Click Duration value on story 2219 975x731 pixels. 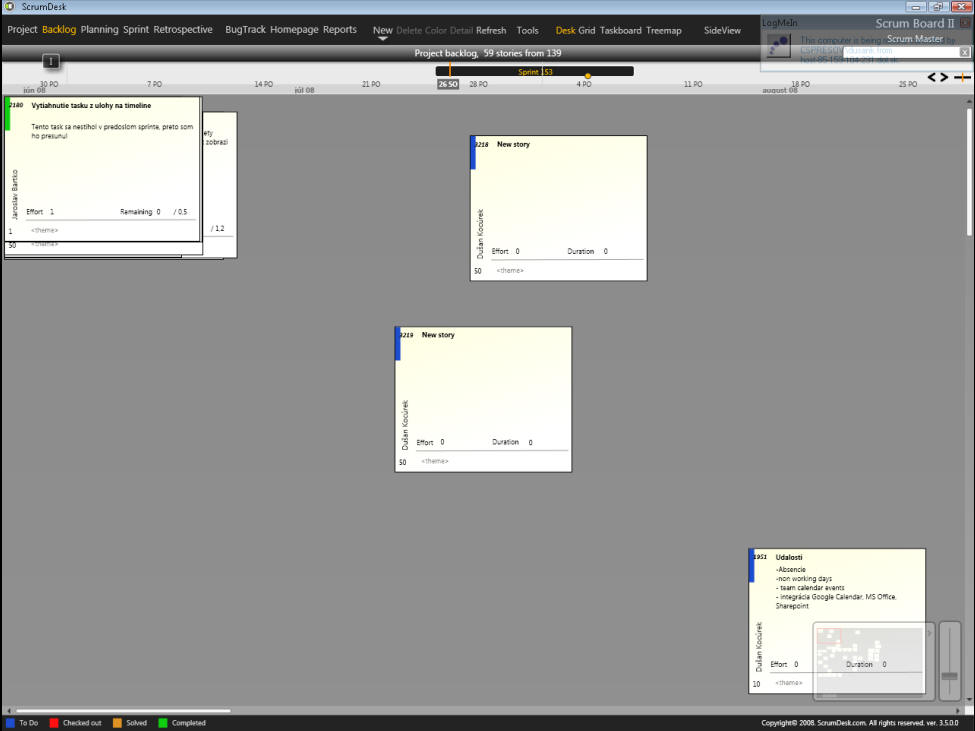click(530, 443)
